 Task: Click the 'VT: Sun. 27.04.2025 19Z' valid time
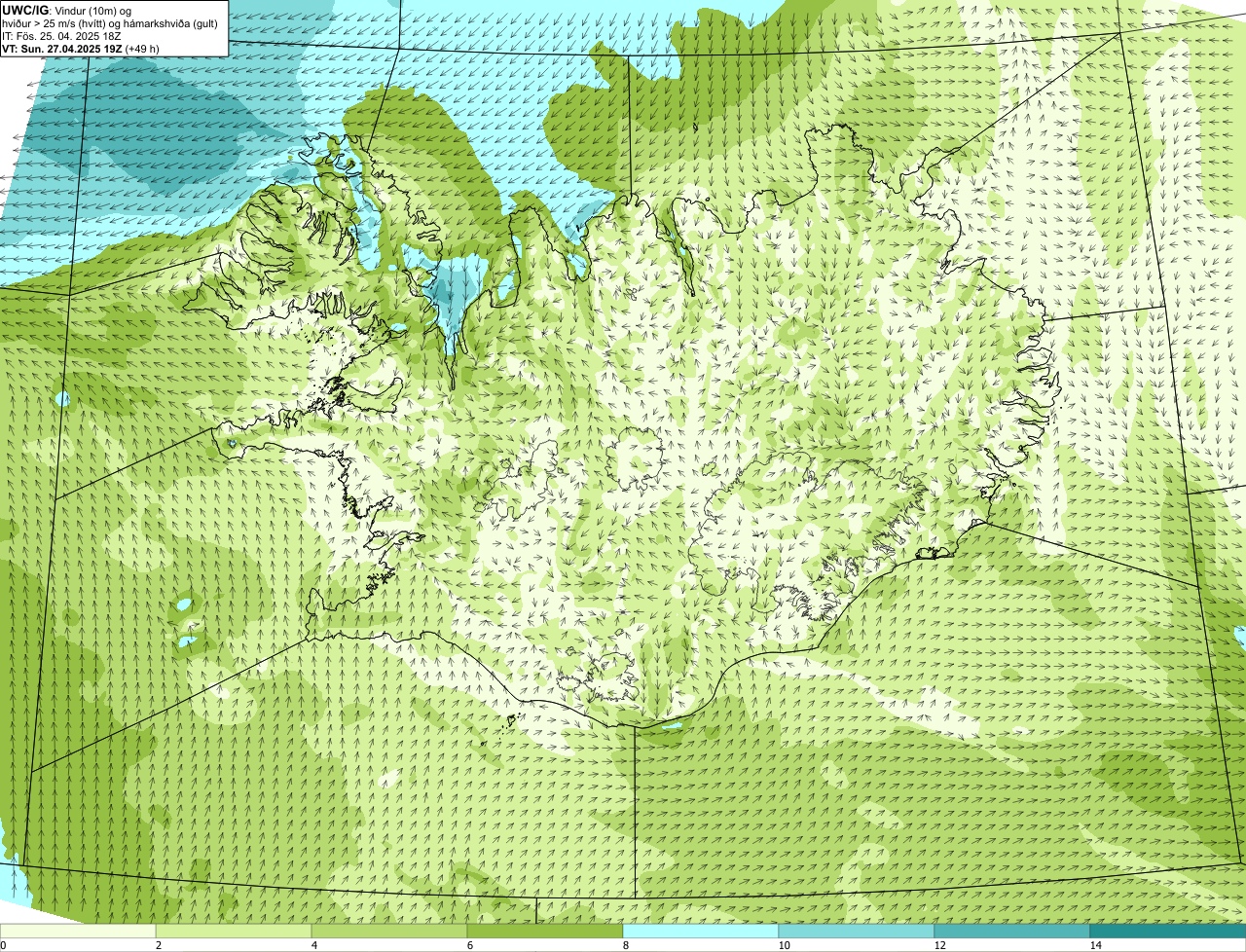[x=62, y=49]
